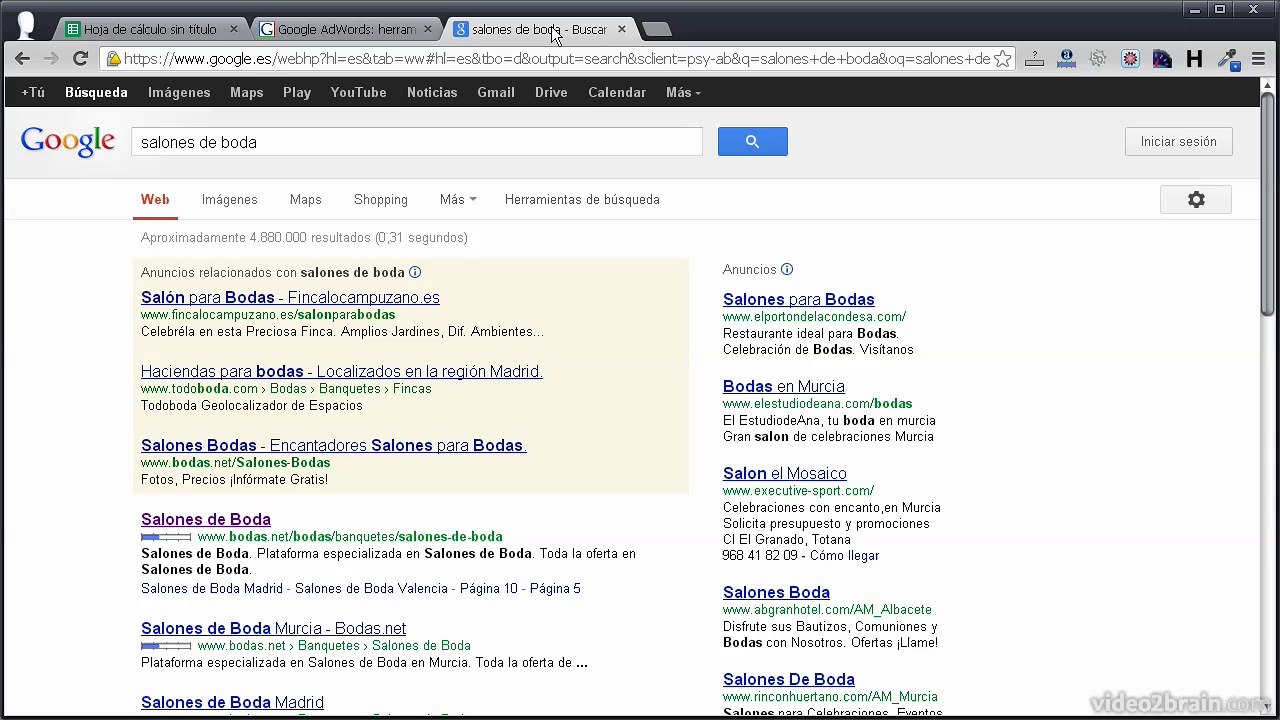Open Play from the black bar
The height and width of the screenshot is (720, 1280).
tap(297, 92)
